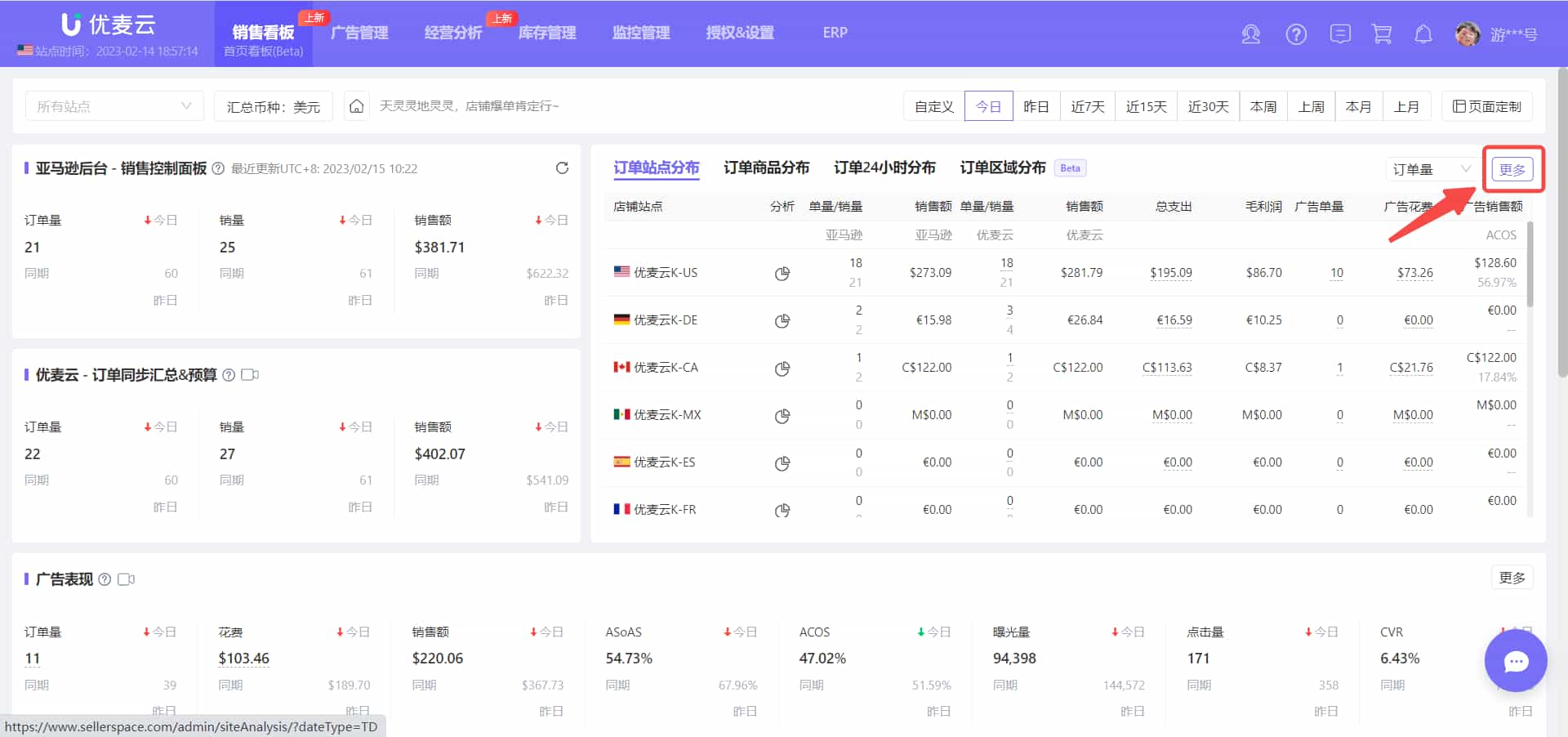Open the 库存管理 menu
This screenshot has height=737, width=1568.
point(547,33)
